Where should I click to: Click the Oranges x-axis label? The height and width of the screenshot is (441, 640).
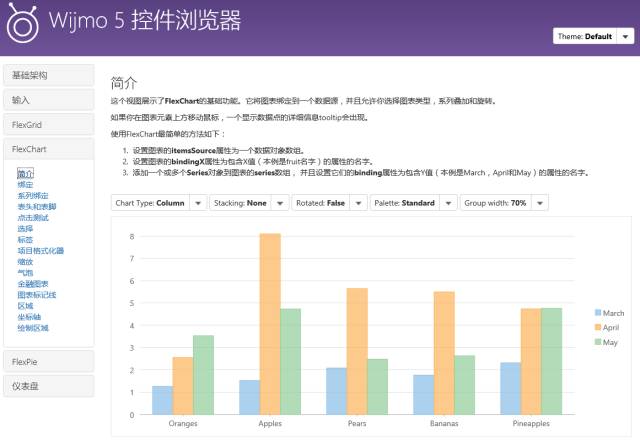[183, 423]
